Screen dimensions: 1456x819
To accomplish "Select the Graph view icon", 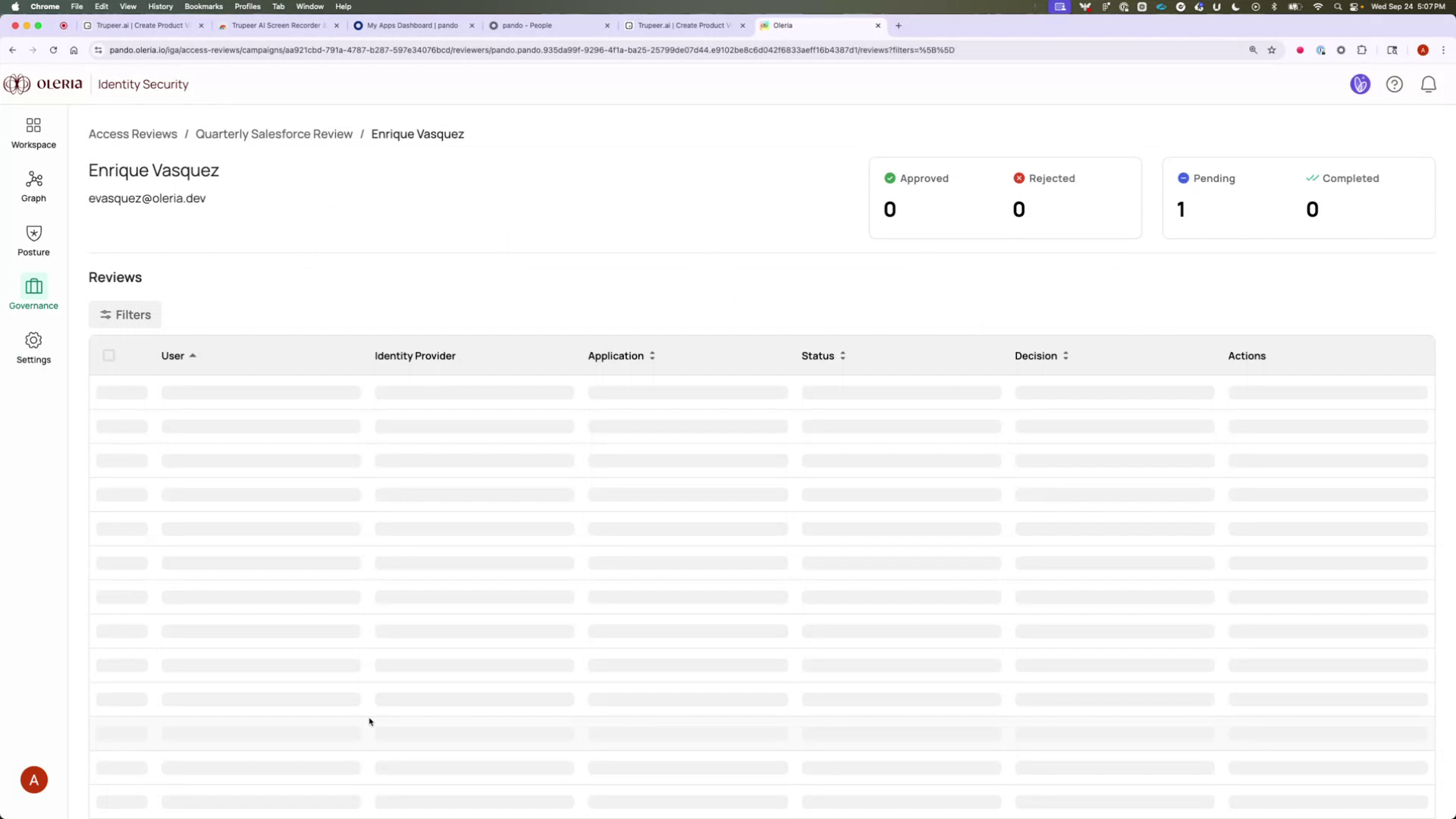I will click(33, 186).
